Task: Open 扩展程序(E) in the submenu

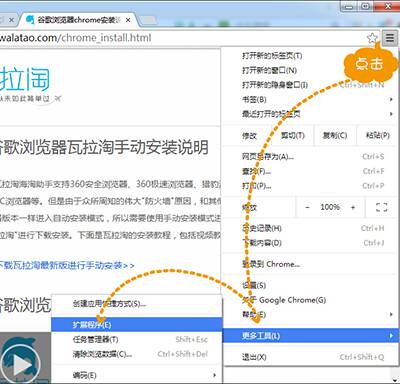Action: (136, 324)
